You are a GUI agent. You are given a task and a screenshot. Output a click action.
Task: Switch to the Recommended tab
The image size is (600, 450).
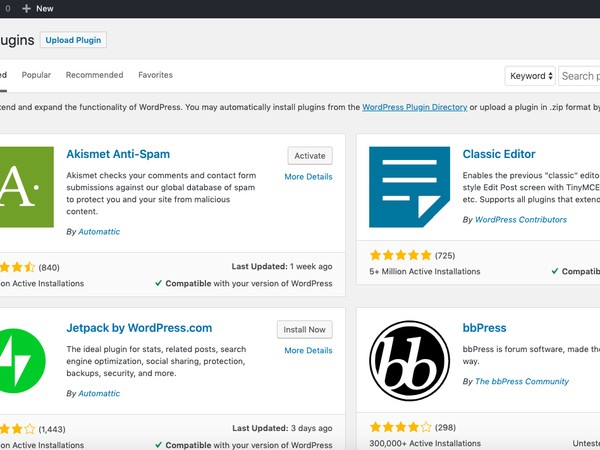95,75
